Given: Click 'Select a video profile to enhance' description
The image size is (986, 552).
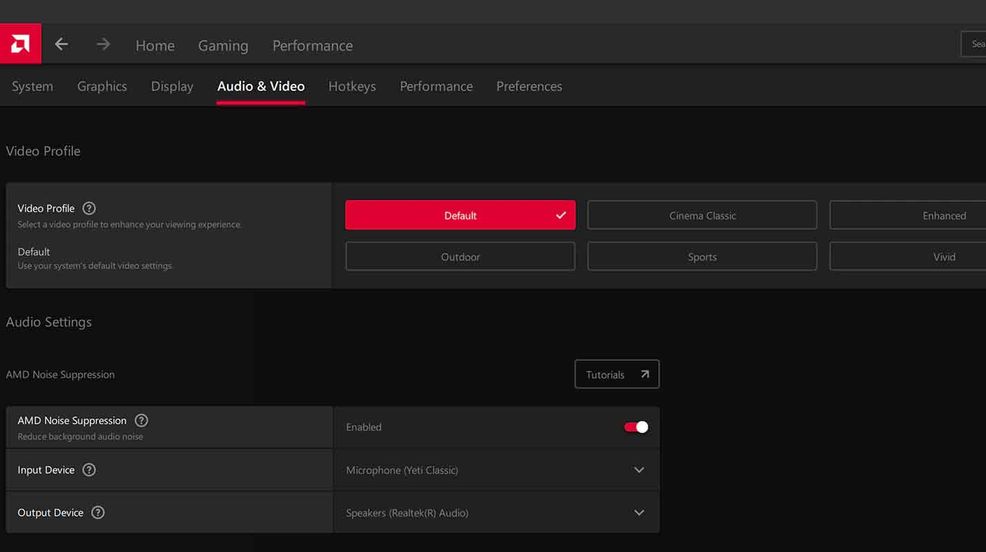Looking at the screenshot, I should 129,224.
